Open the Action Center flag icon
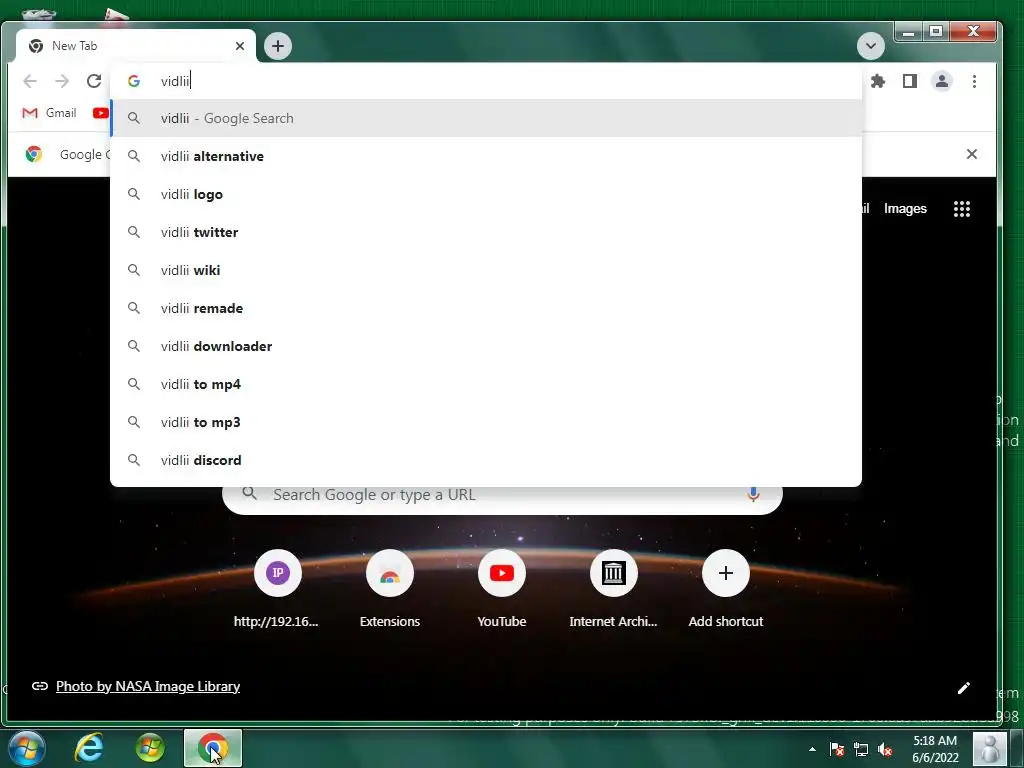1024x768 pixels. tap(837, 749)
